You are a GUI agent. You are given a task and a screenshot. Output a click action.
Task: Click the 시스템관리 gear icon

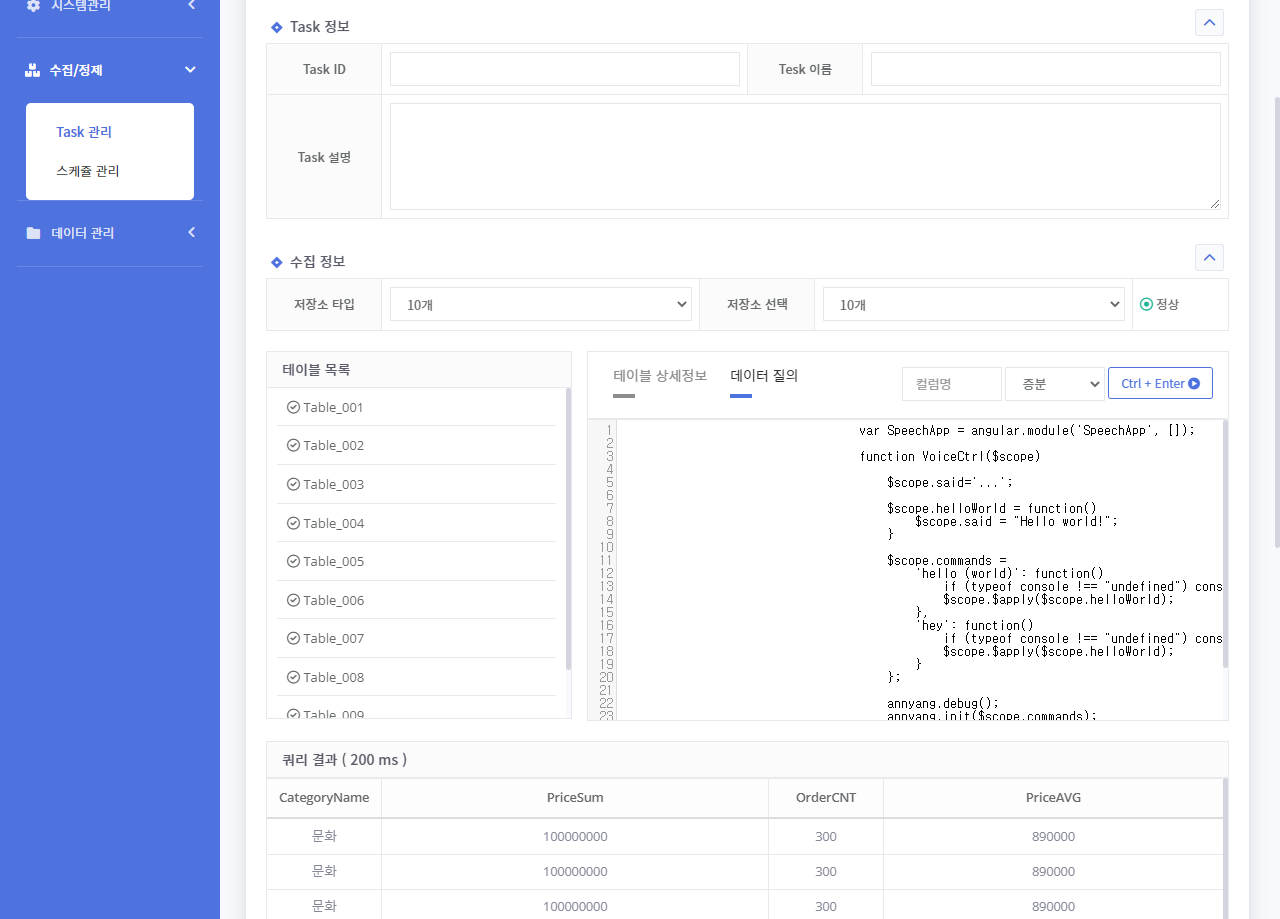[x=33, y=6]
